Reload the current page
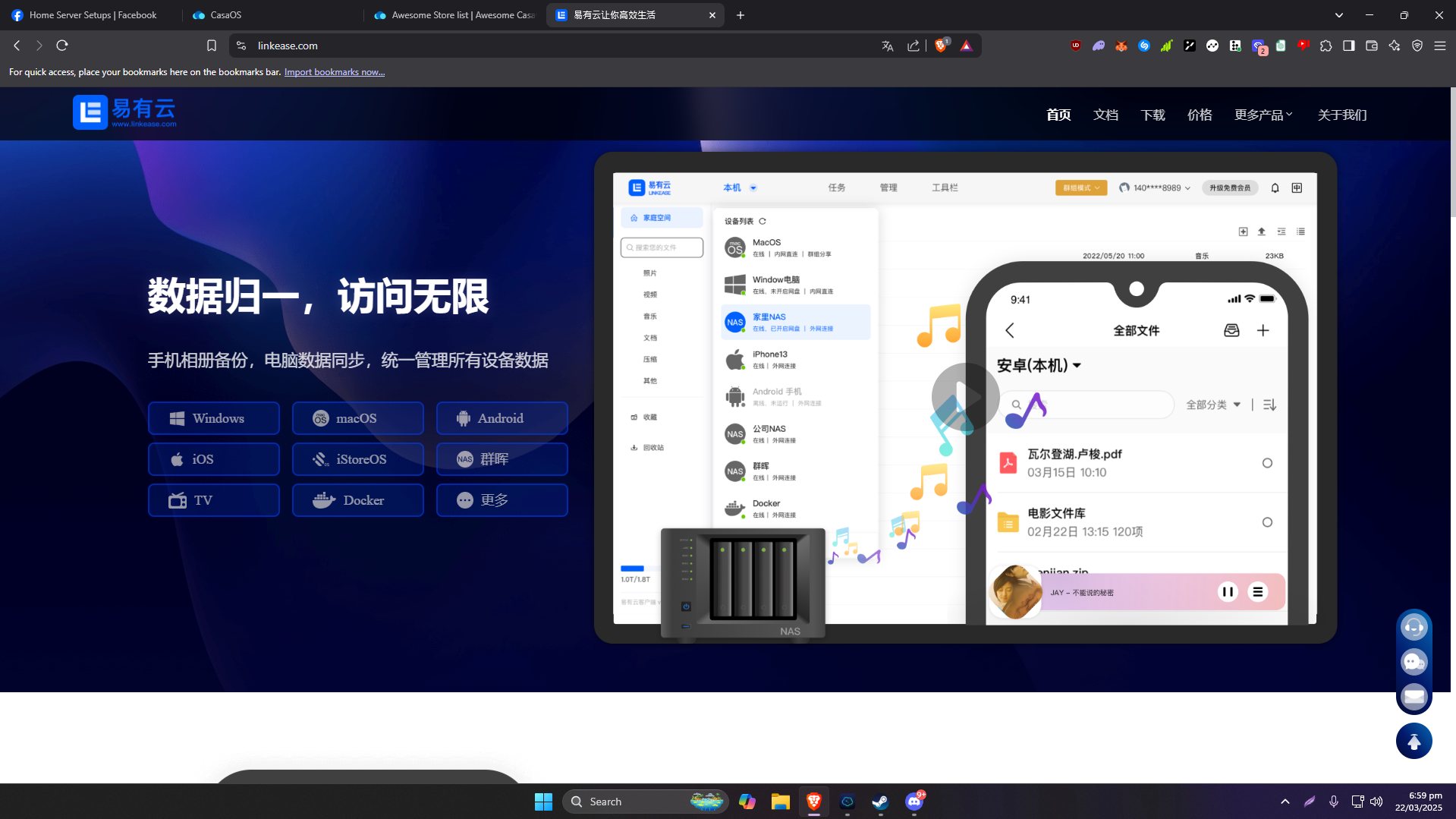Screen dimensions: 1456x819 click(x=62, y=46)
